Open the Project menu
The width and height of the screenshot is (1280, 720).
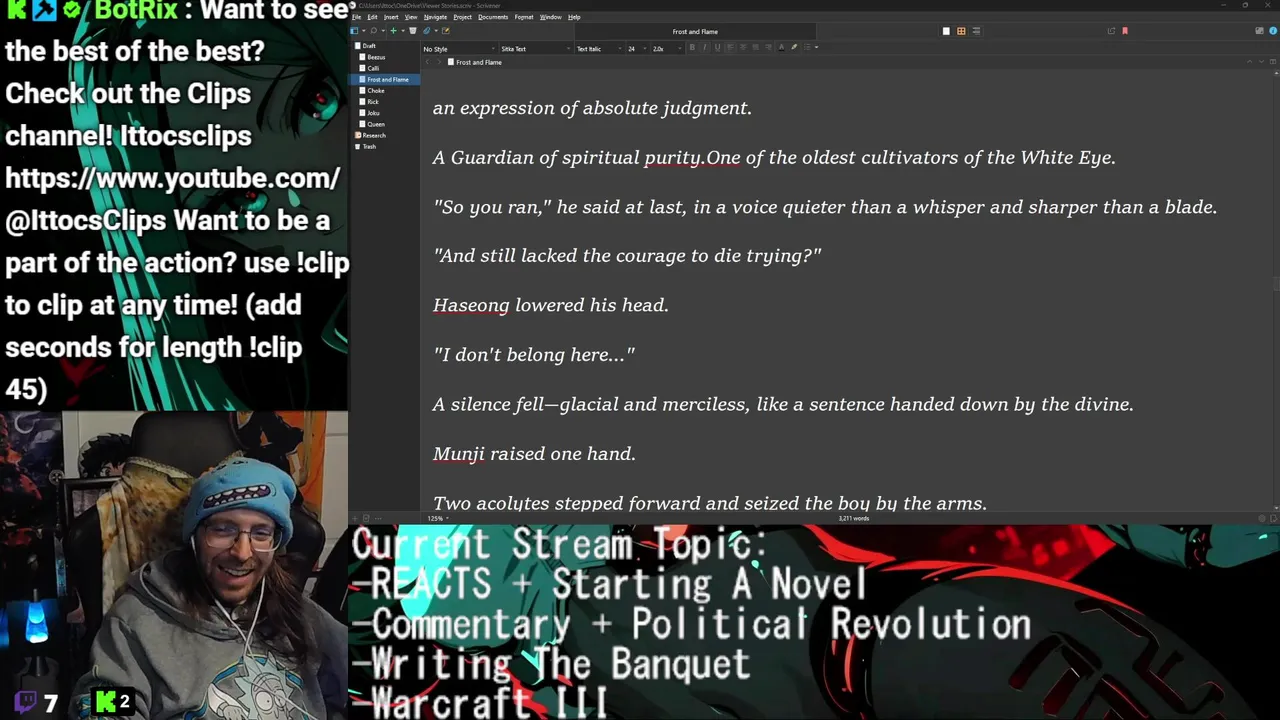pyautogui.click(x=462, y=17)
